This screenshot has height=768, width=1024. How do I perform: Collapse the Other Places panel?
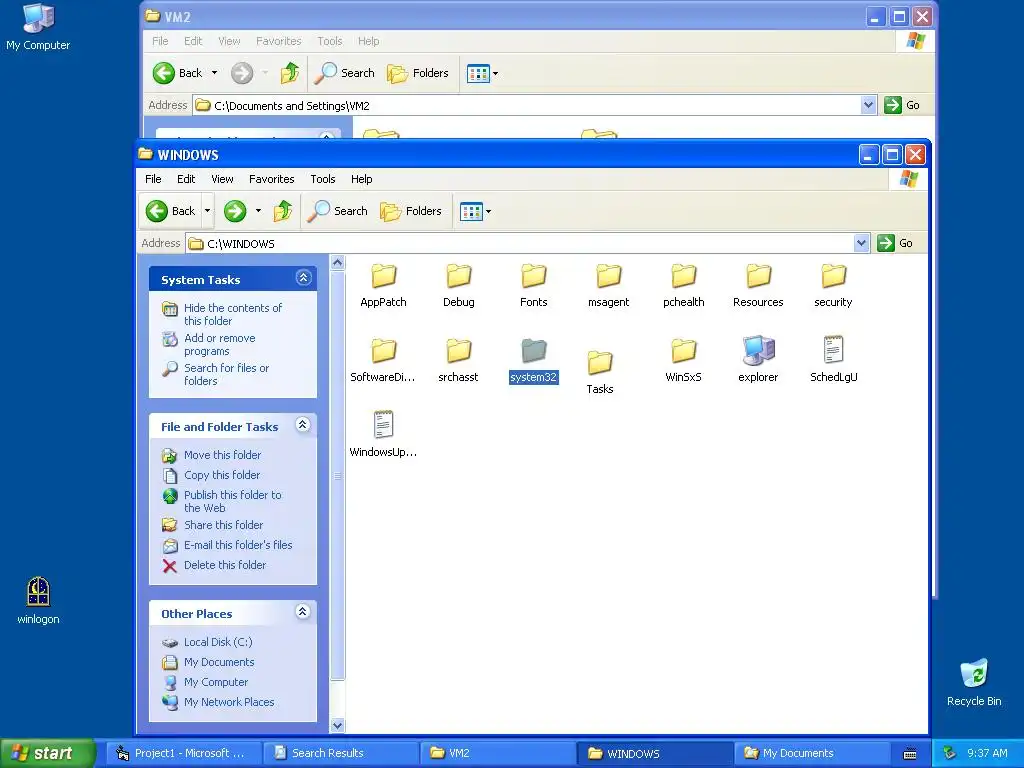tap(302, 612)
